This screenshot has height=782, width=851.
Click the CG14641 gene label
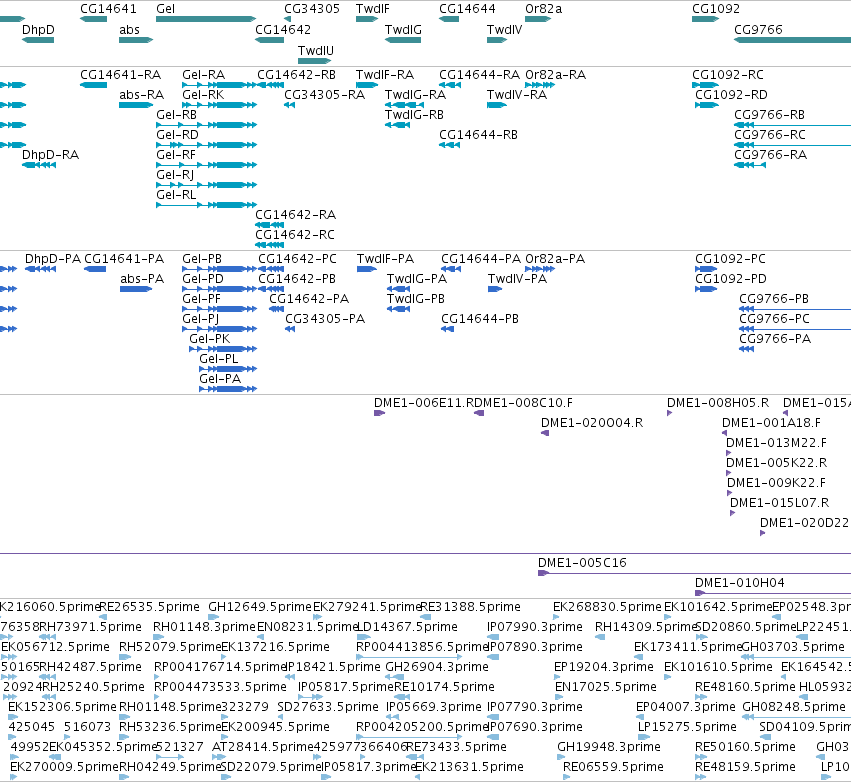pyautogui.click(x=108, y=9)
